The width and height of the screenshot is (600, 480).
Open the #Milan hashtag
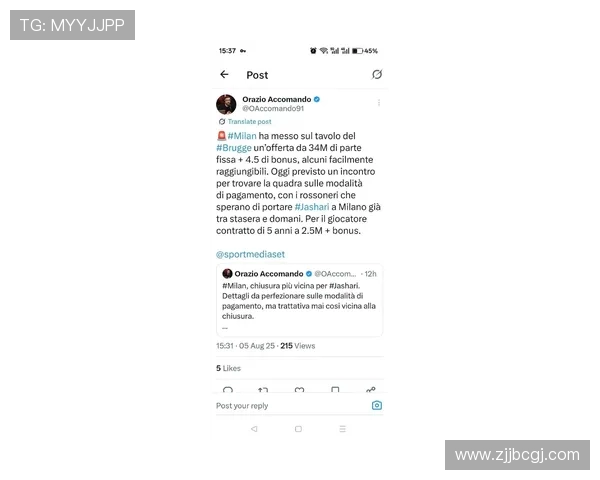tap(242, 136)
